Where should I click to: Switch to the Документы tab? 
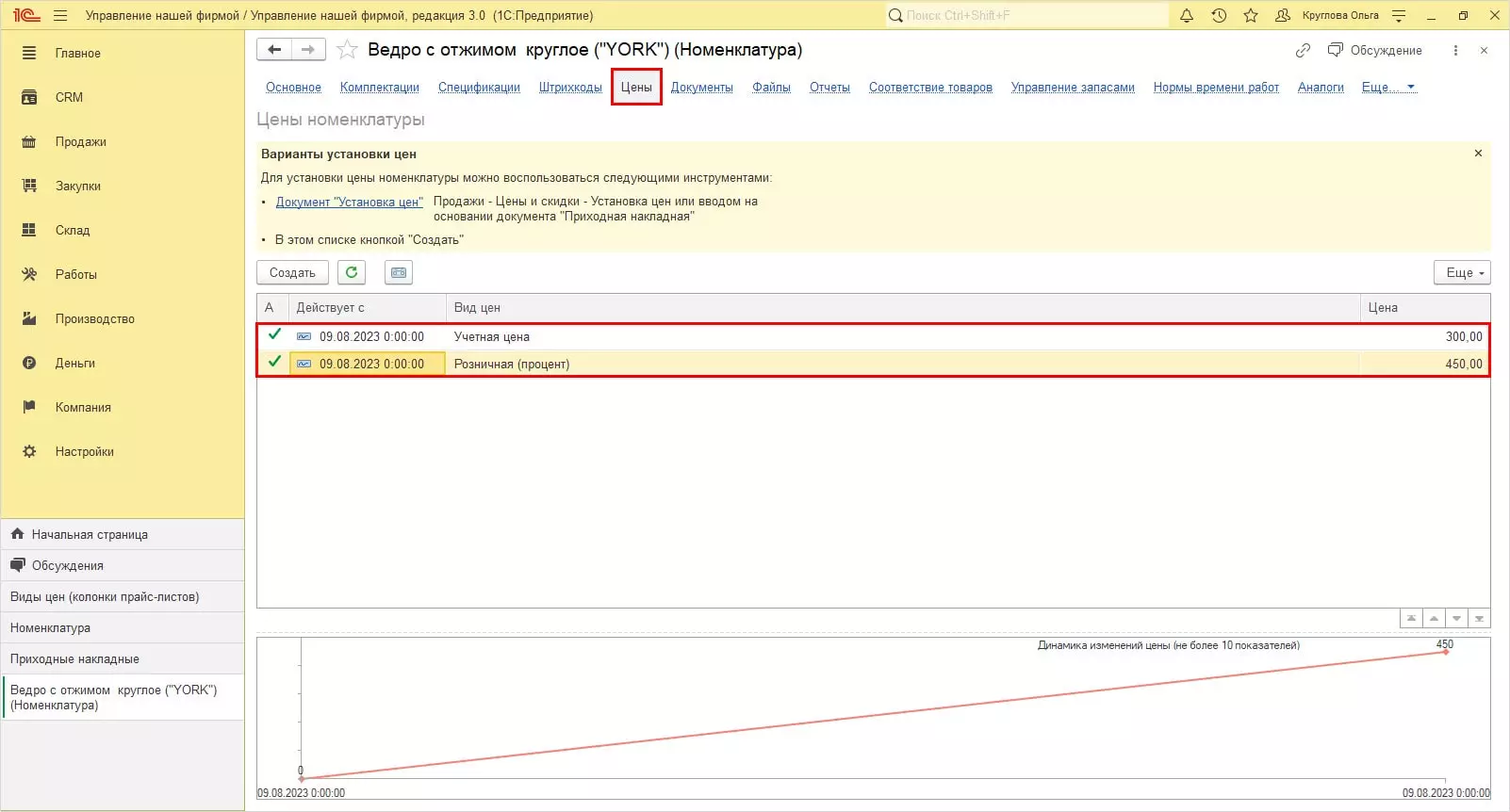tap(702, 88)
